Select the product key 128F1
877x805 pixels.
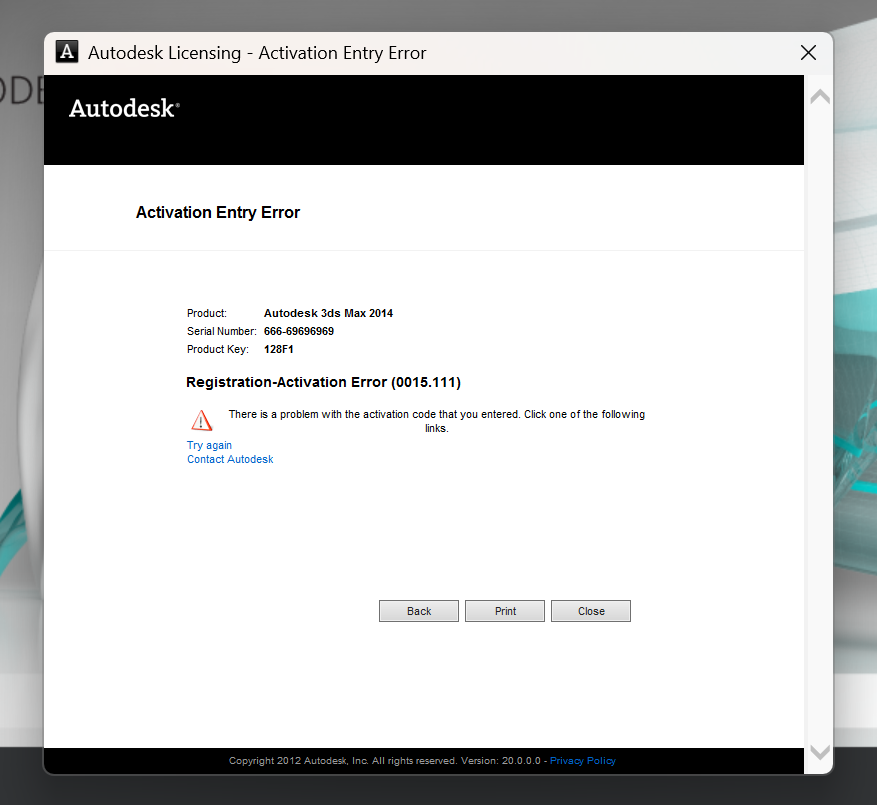tap(279, 349)
